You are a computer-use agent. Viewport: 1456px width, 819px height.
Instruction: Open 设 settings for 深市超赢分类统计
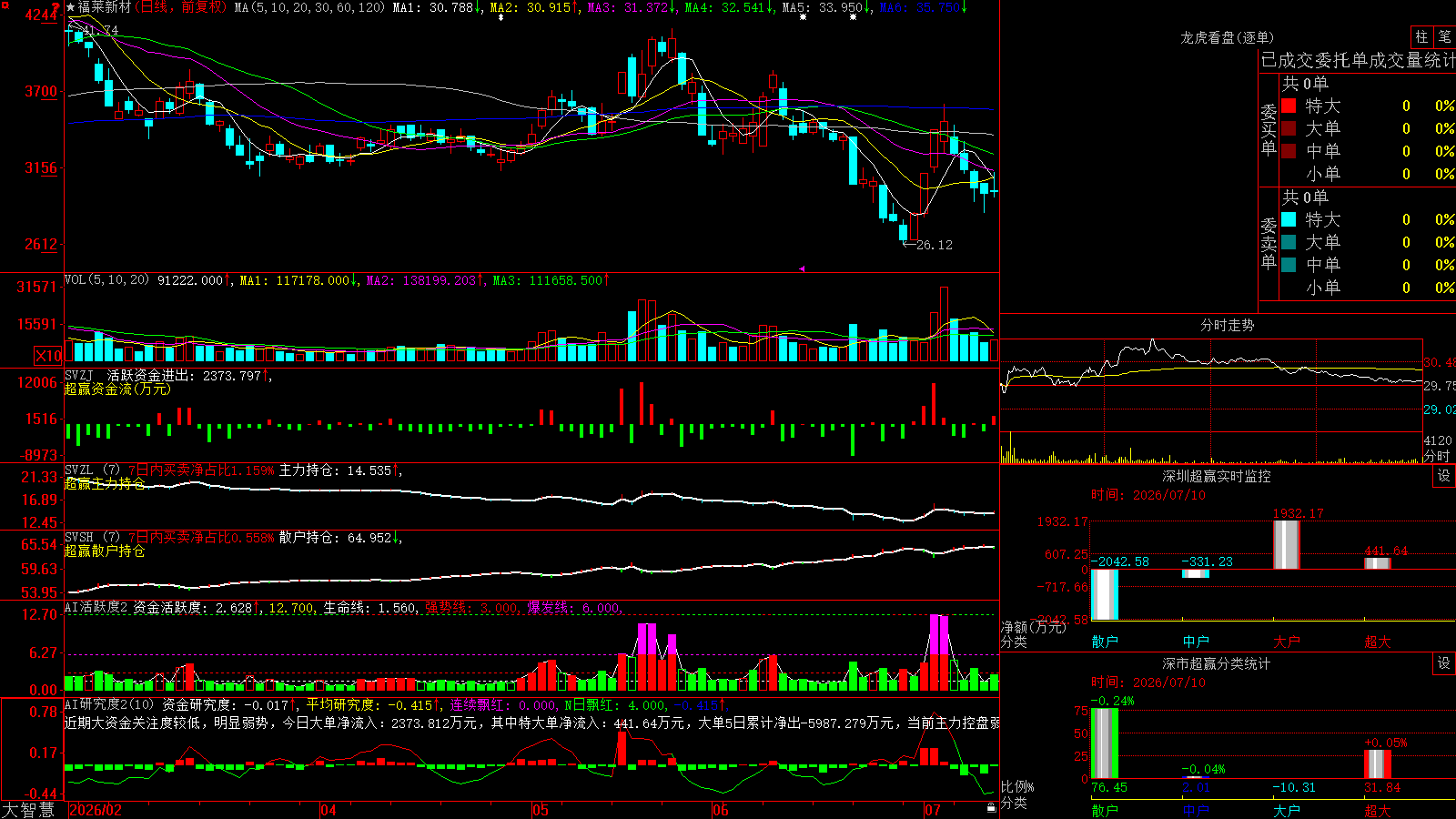click(x=1444, y=663)
